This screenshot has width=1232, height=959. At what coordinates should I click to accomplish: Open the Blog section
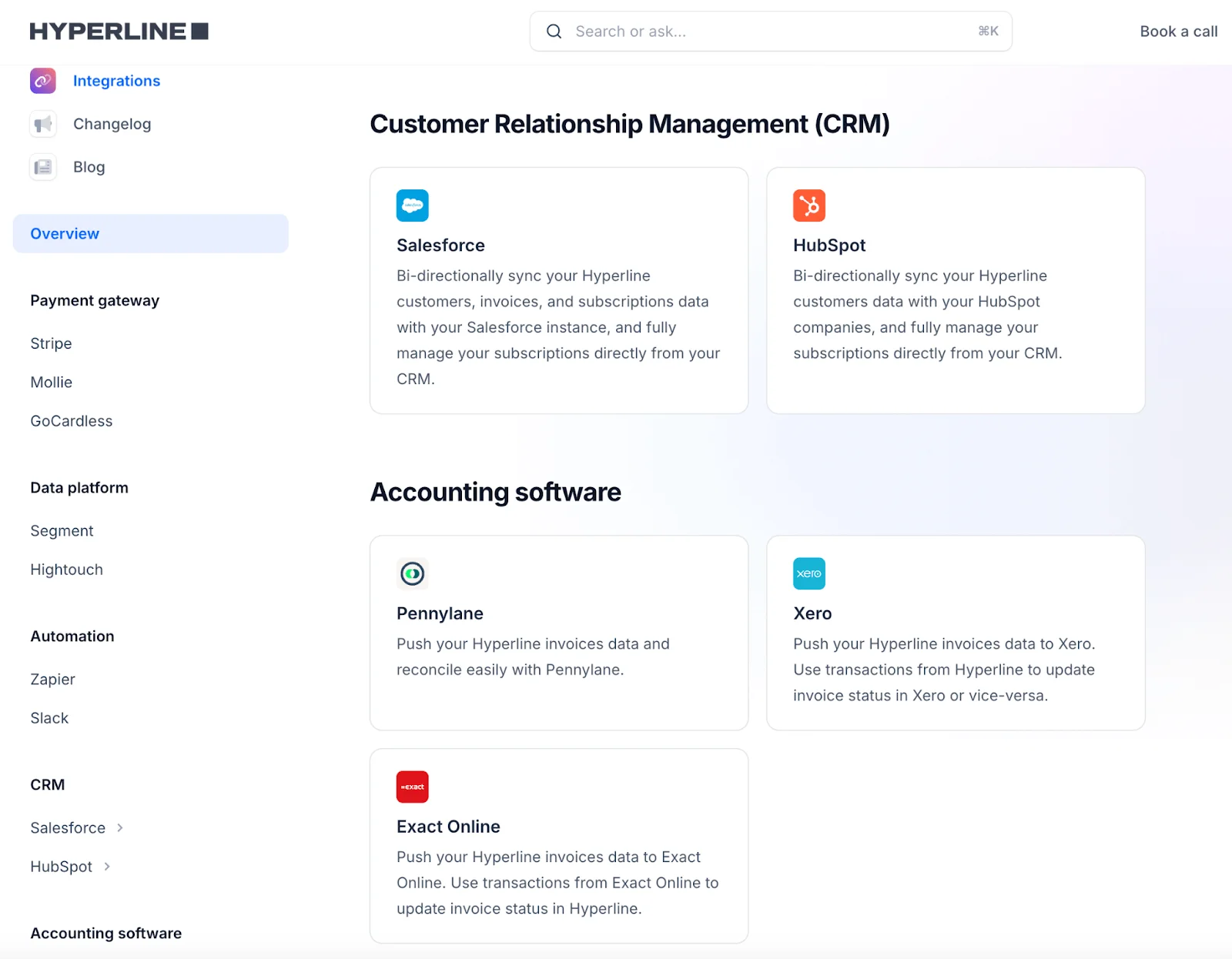[x=89, y=167]
